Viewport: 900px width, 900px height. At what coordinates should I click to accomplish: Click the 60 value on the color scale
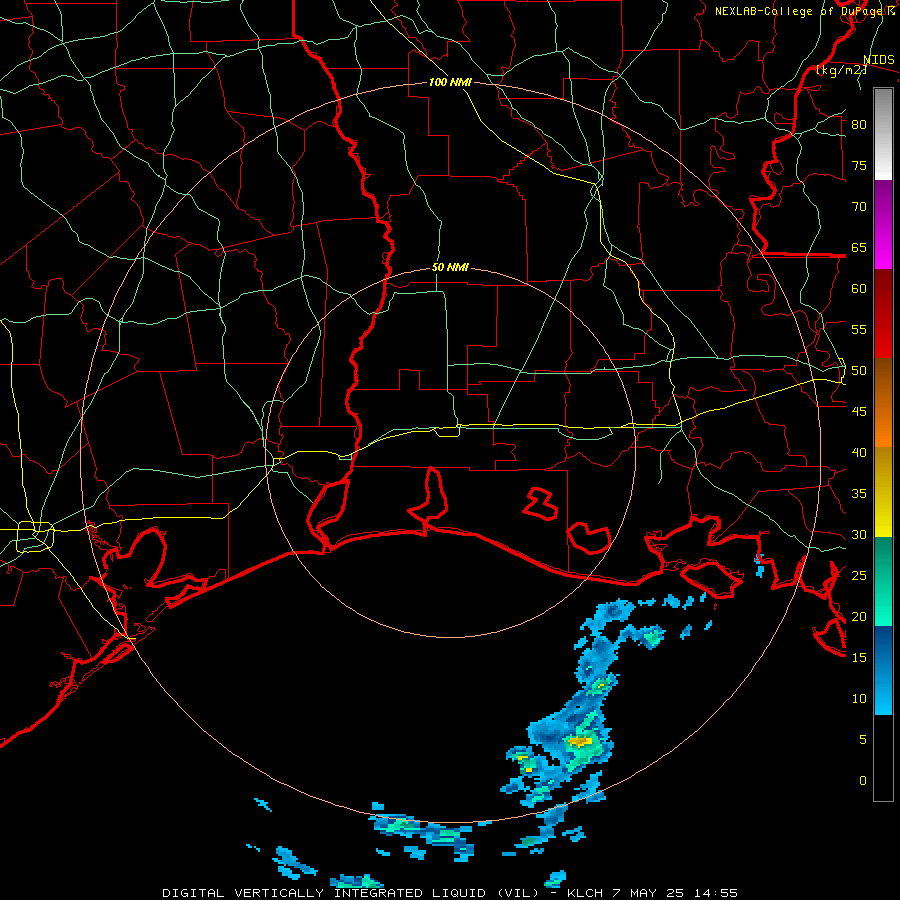click(859, 289)
